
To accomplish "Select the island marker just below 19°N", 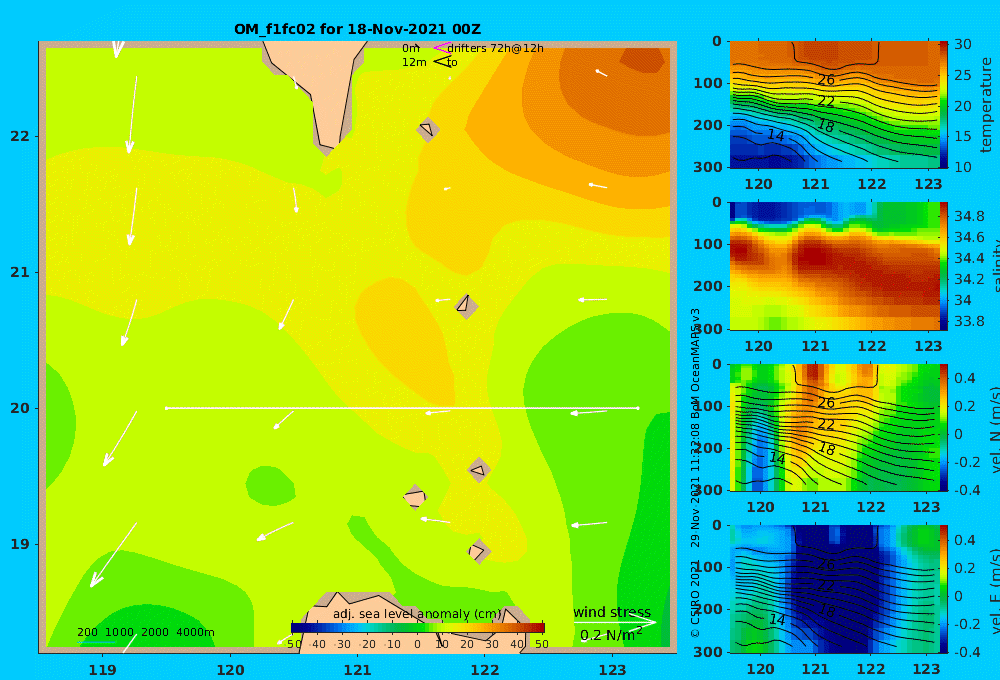I will (x=478, y=551).
